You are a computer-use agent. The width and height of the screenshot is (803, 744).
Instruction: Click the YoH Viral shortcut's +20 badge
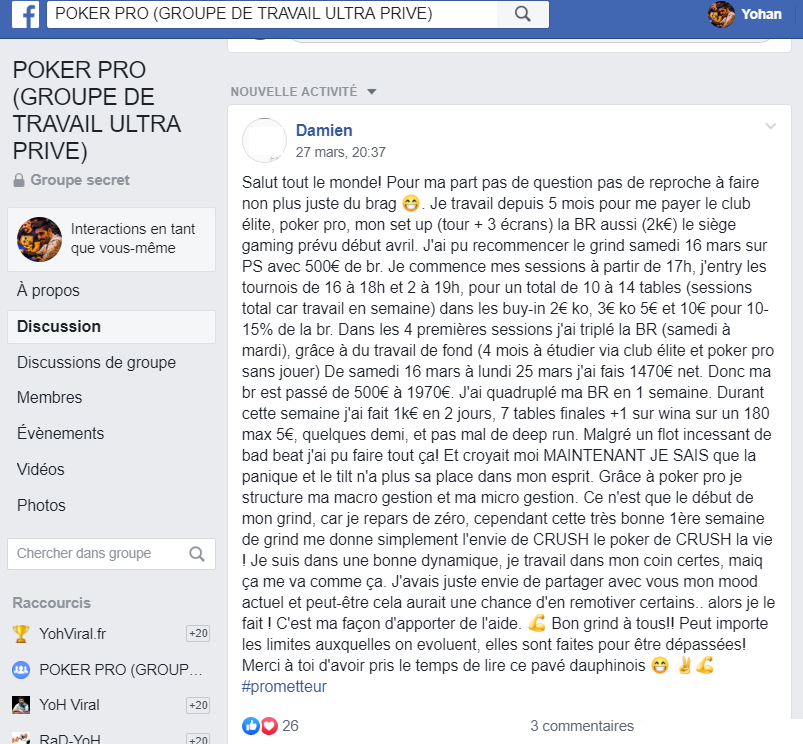coord(198,705)
